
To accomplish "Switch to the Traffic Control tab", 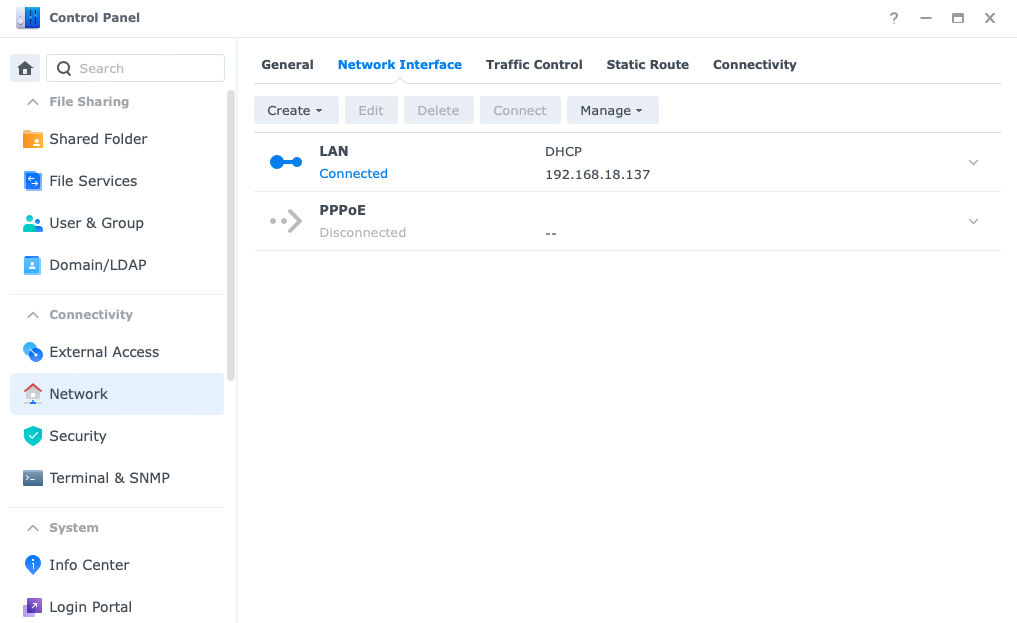I will [x=534, y=64].
